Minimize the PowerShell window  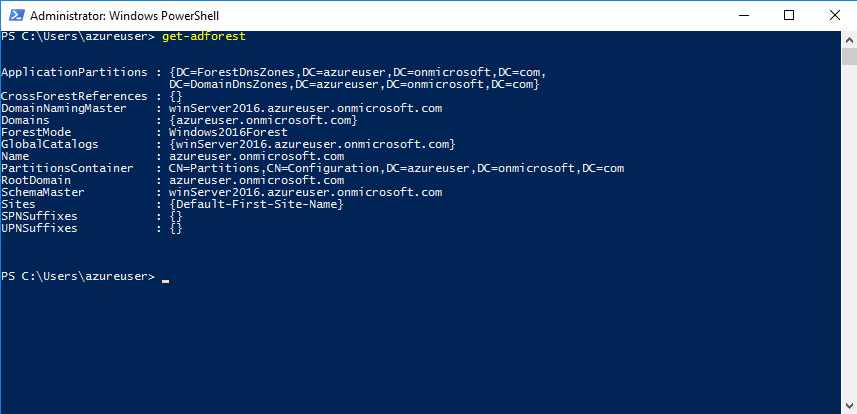tap(743, 15)
